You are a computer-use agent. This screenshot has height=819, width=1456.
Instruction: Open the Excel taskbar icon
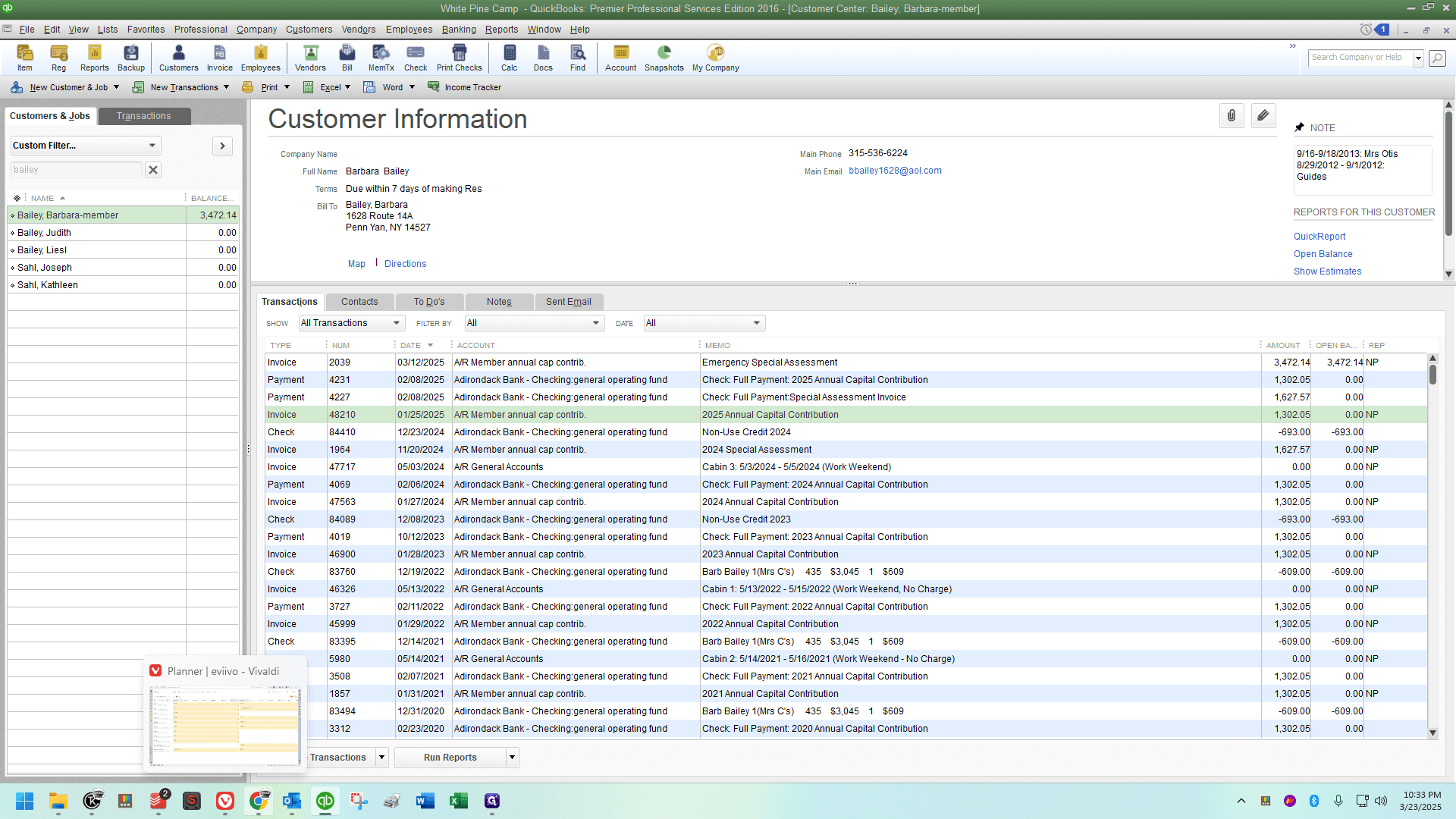[459, 801]
